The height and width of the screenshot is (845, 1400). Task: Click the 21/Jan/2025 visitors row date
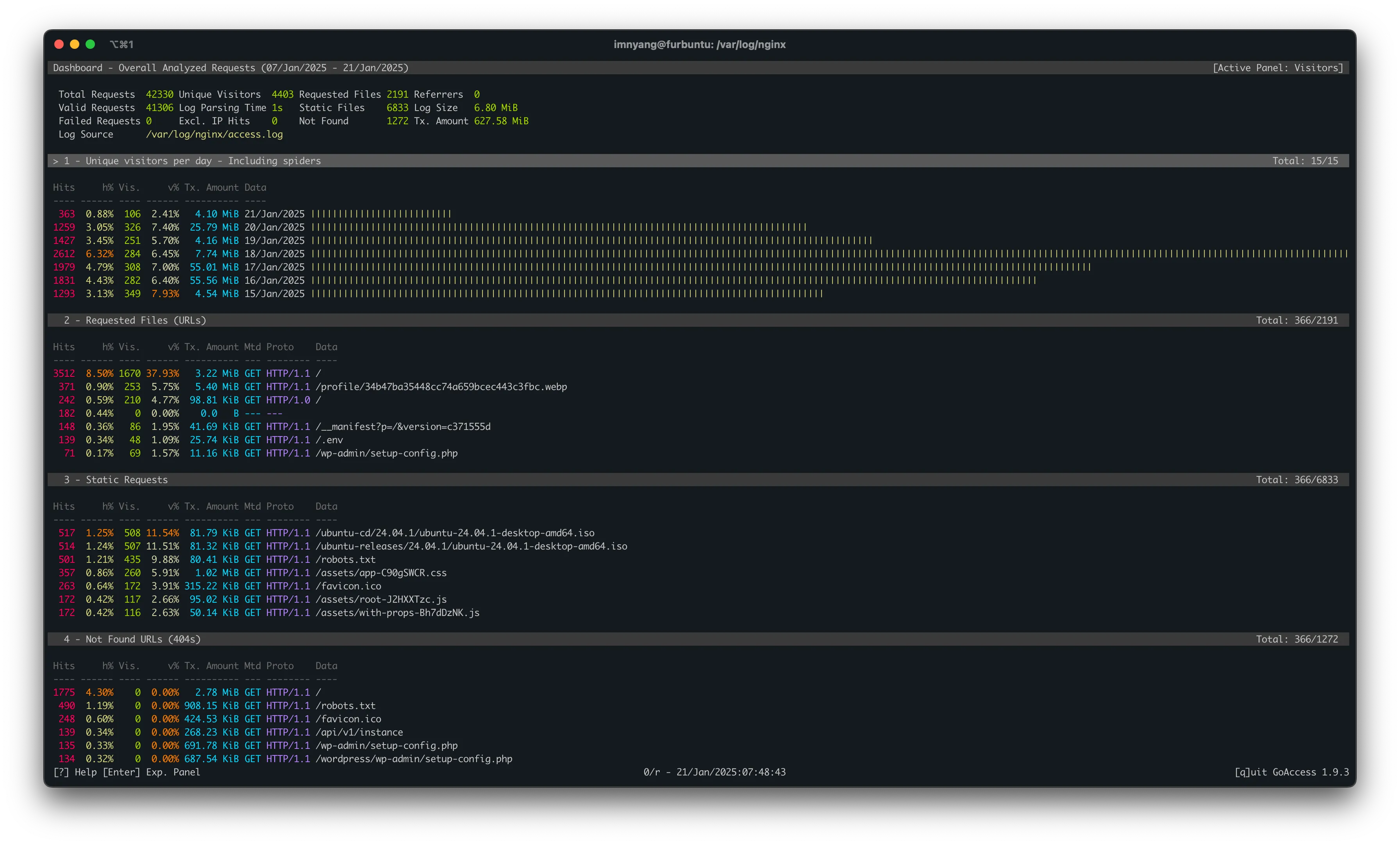(x=275, y=214)
